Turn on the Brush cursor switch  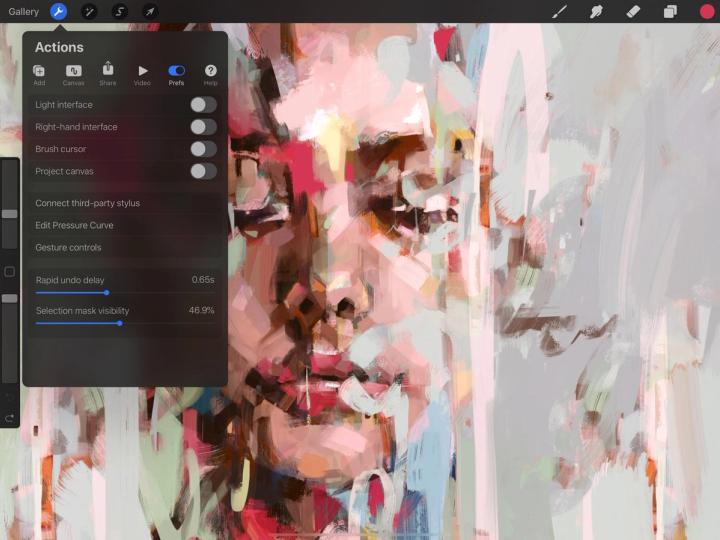pyautogui.click(x=203, y=149)
